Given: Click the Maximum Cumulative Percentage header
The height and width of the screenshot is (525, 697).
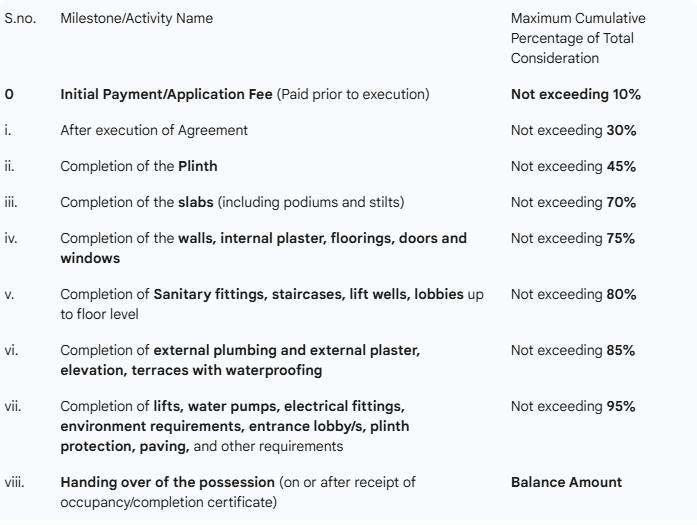Looking at the screenshot, I should click(x=578, y=38).
